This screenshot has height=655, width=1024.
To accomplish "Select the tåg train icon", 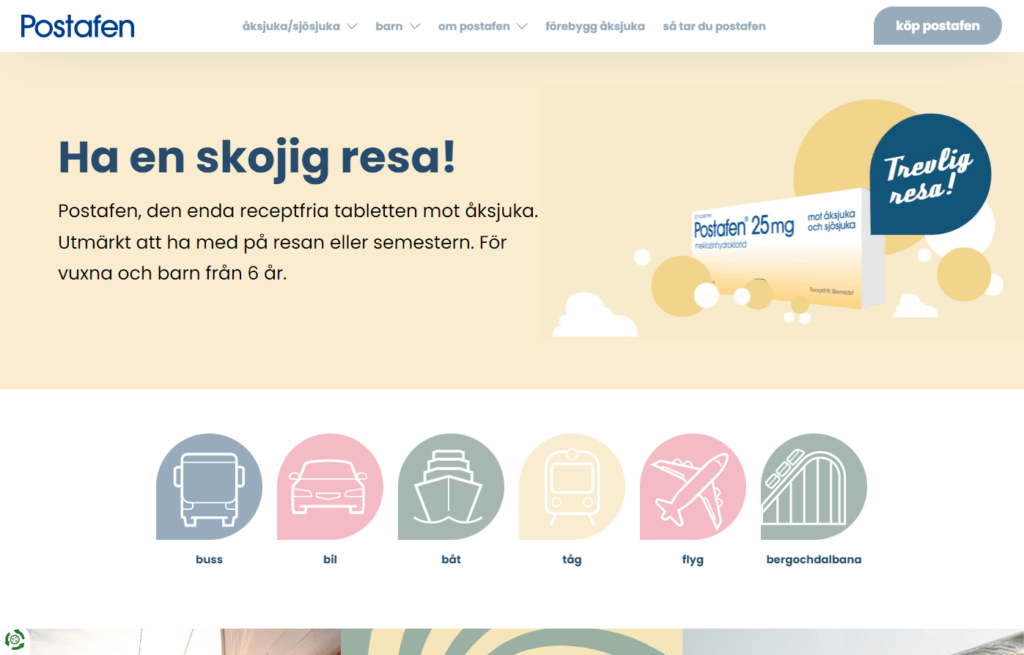I will click(571, 487).
